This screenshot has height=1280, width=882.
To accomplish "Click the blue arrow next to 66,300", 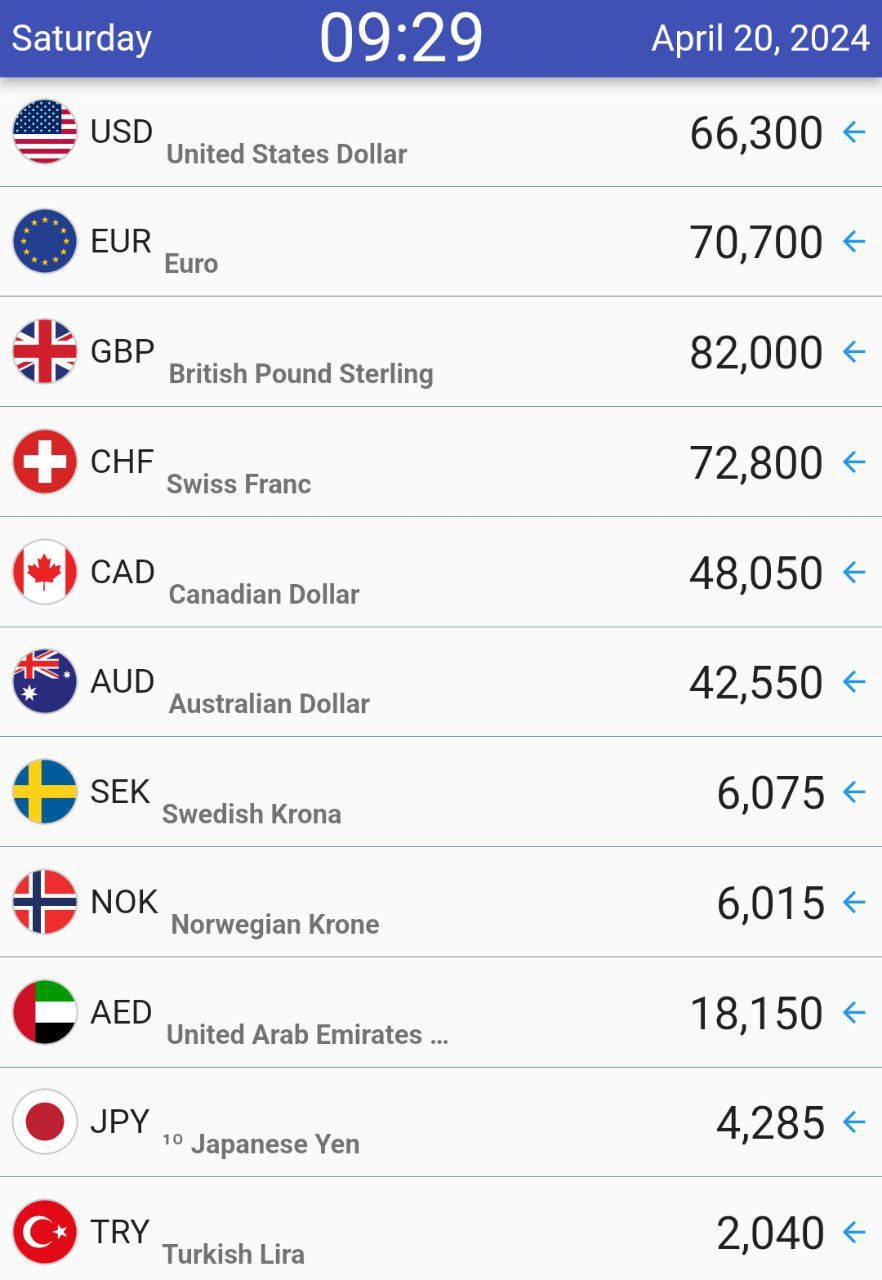I will pos(854,132).
